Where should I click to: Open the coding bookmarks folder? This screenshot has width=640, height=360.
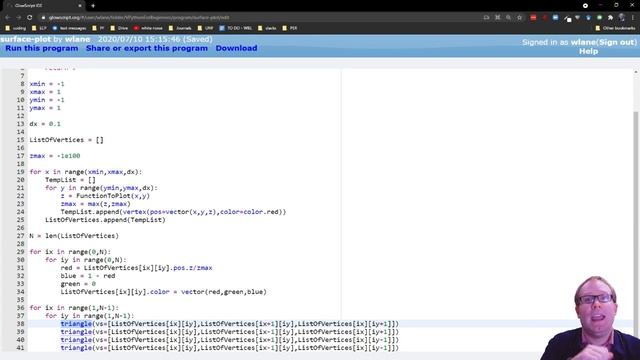pos(16,28)
